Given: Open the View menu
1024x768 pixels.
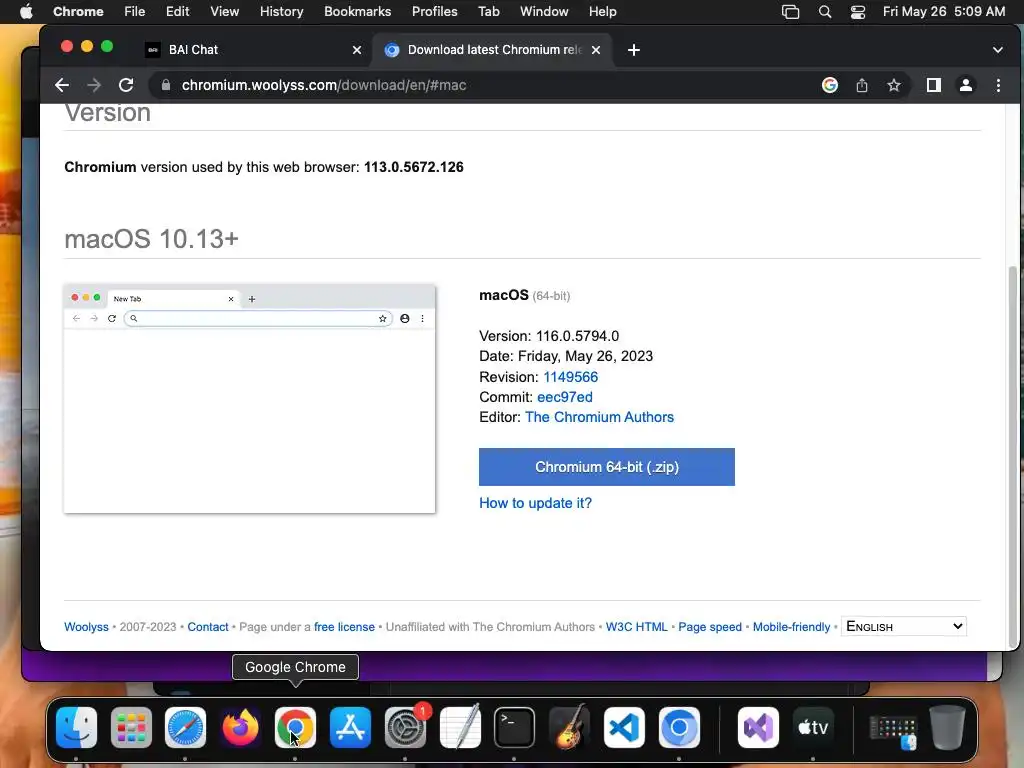Looking at the screenshot, I should (x=224, y=12).
